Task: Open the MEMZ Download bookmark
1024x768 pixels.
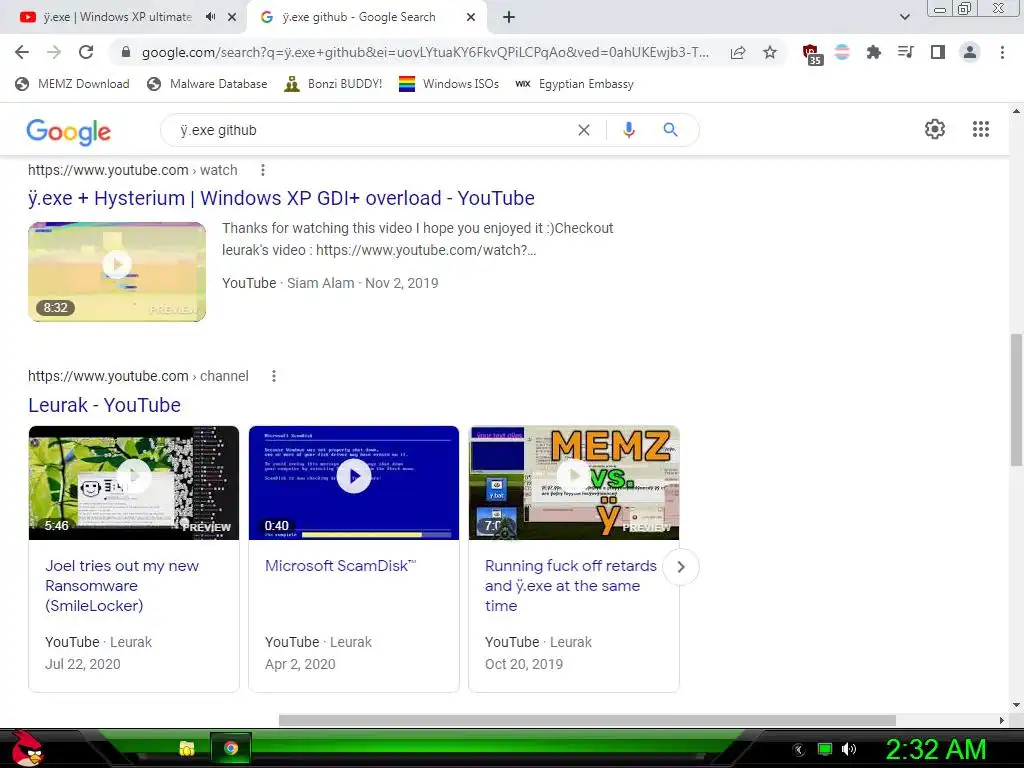Action: (x=72, y=84)
